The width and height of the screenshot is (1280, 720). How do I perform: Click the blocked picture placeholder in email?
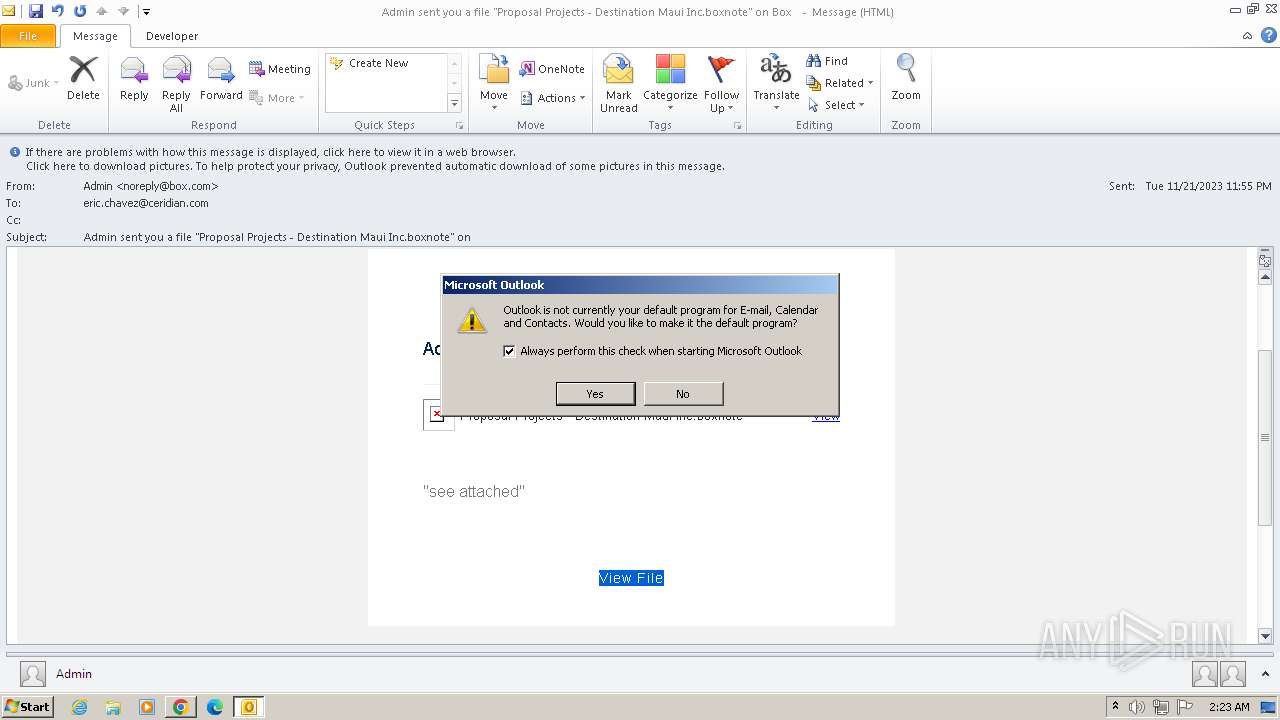(x=438, y=414)
